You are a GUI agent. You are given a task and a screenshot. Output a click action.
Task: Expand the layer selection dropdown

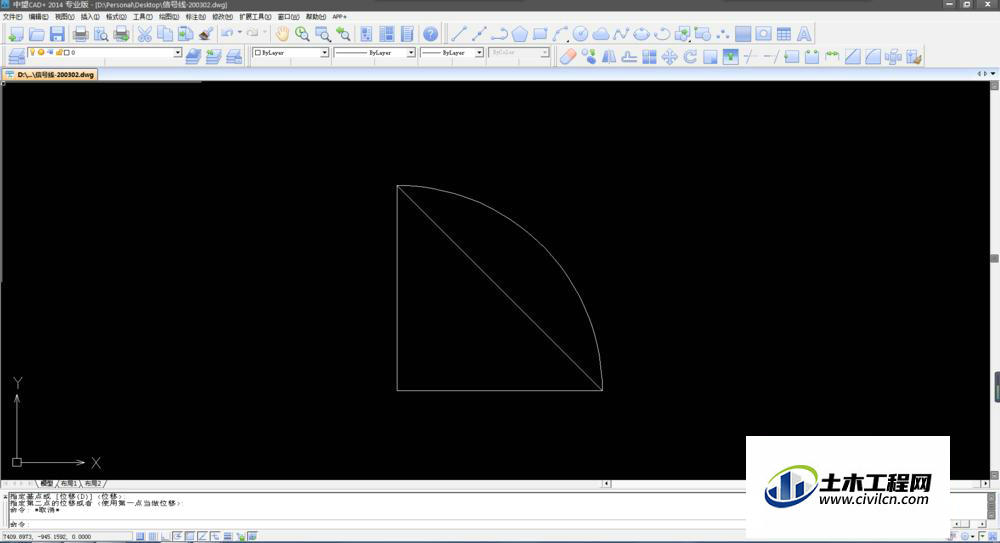(x=177, y=52)
